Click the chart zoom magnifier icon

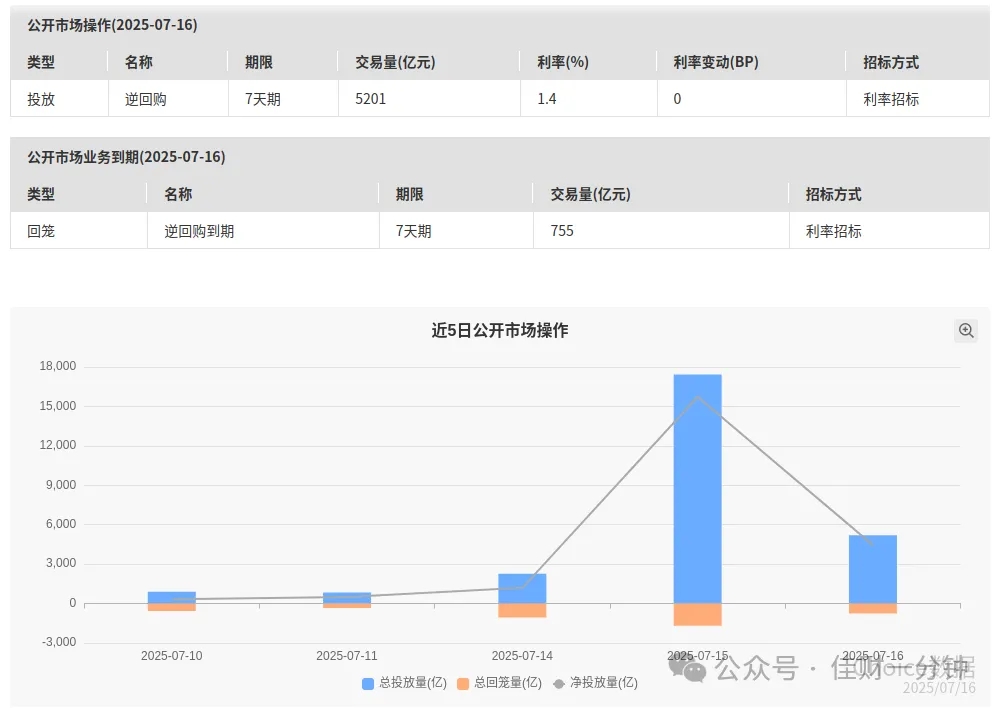966,330
